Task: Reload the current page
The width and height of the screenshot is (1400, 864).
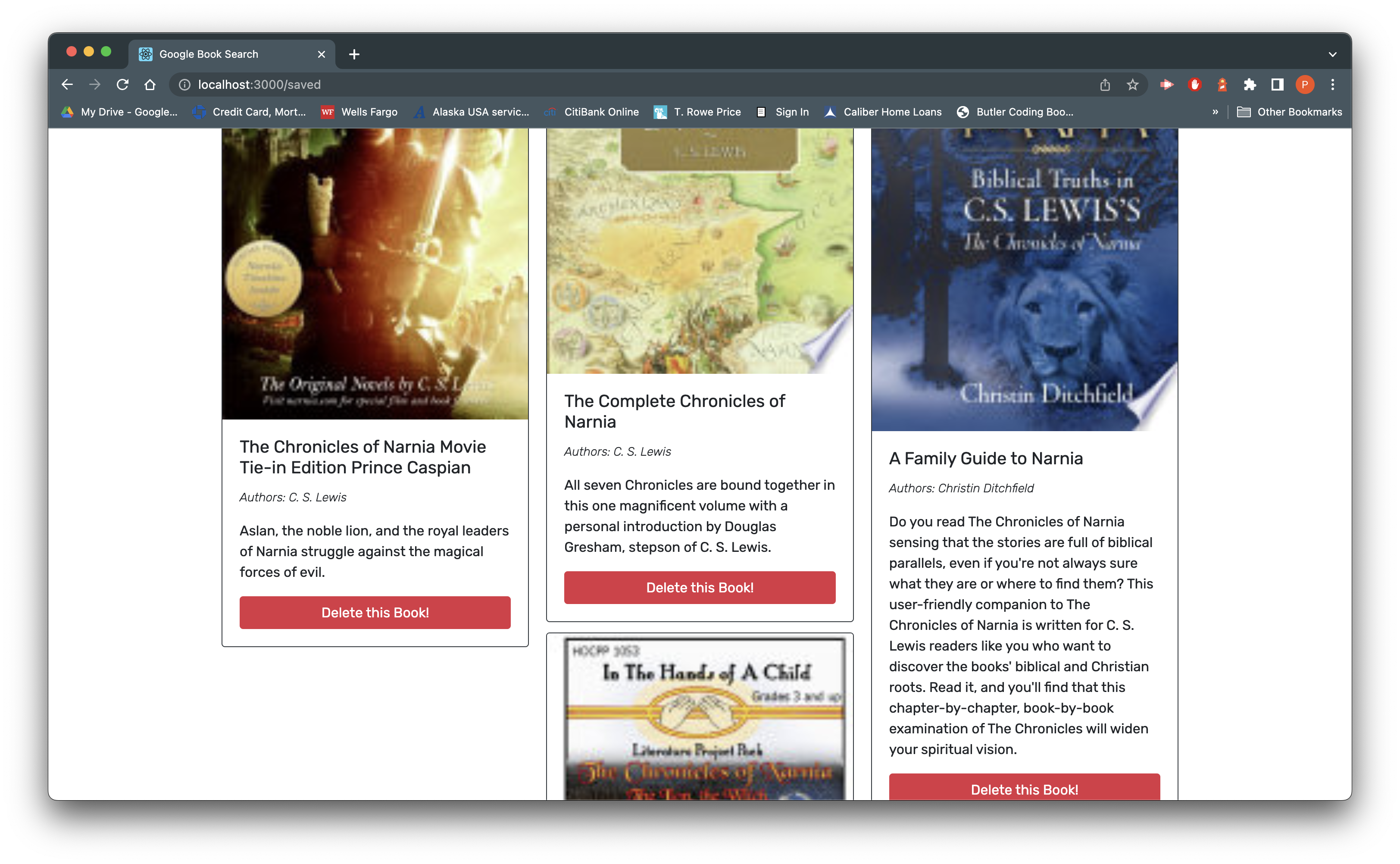Action: [122, 85]
